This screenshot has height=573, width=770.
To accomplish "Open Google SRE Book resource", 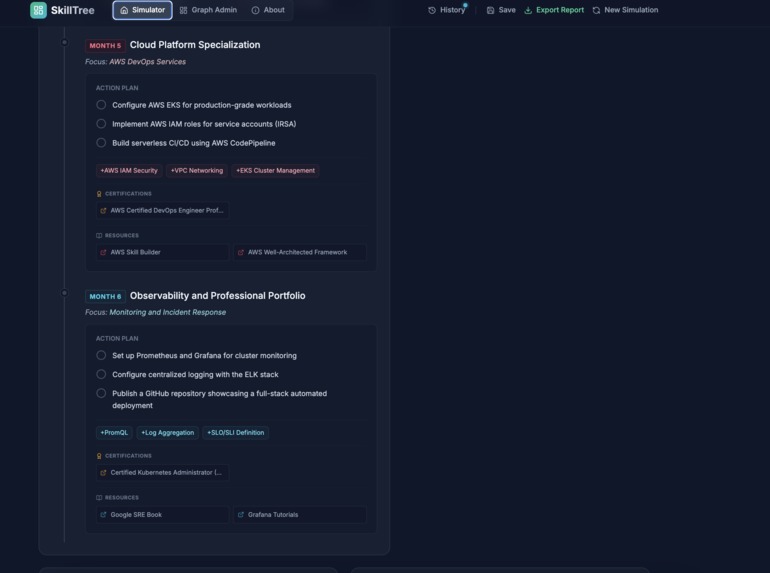I will [163, 515].
